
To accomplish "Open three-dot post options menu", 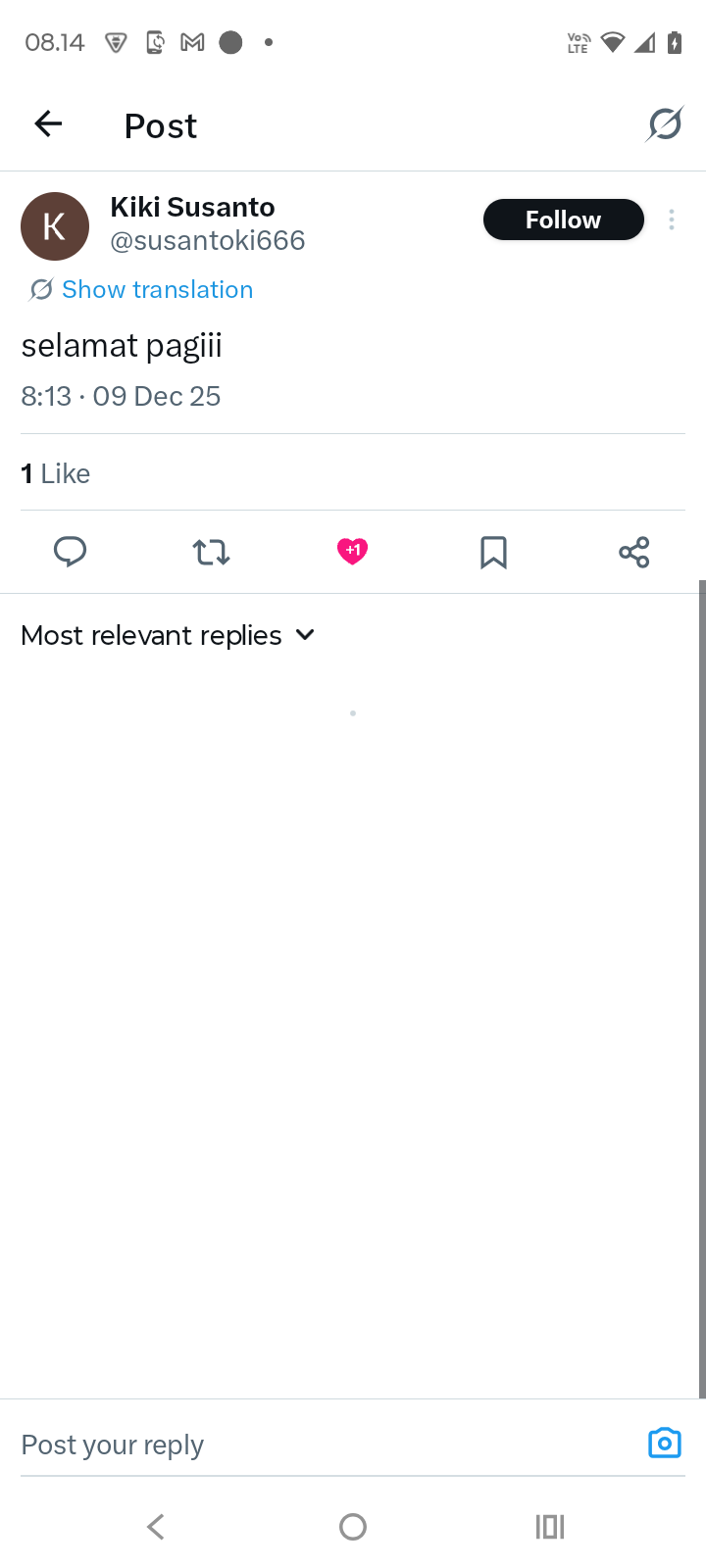I will [672, 220].
